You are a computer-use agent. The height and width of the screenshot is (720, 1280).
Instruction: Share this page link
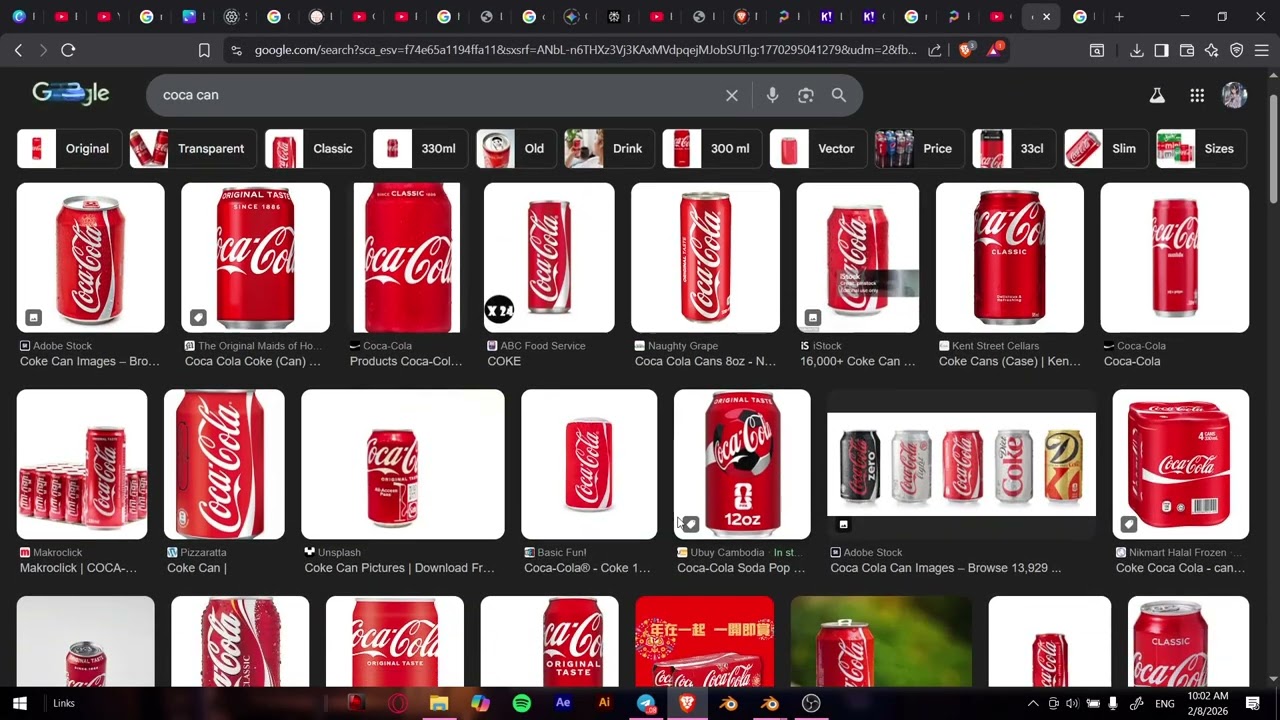pyautogui.click(x=935, y=50)
